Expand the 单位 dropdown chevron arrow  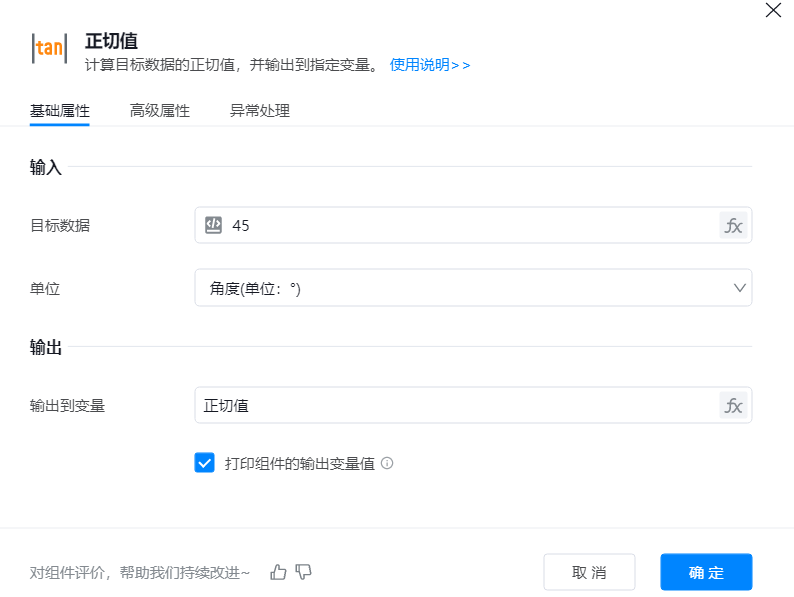pos(740,288)
